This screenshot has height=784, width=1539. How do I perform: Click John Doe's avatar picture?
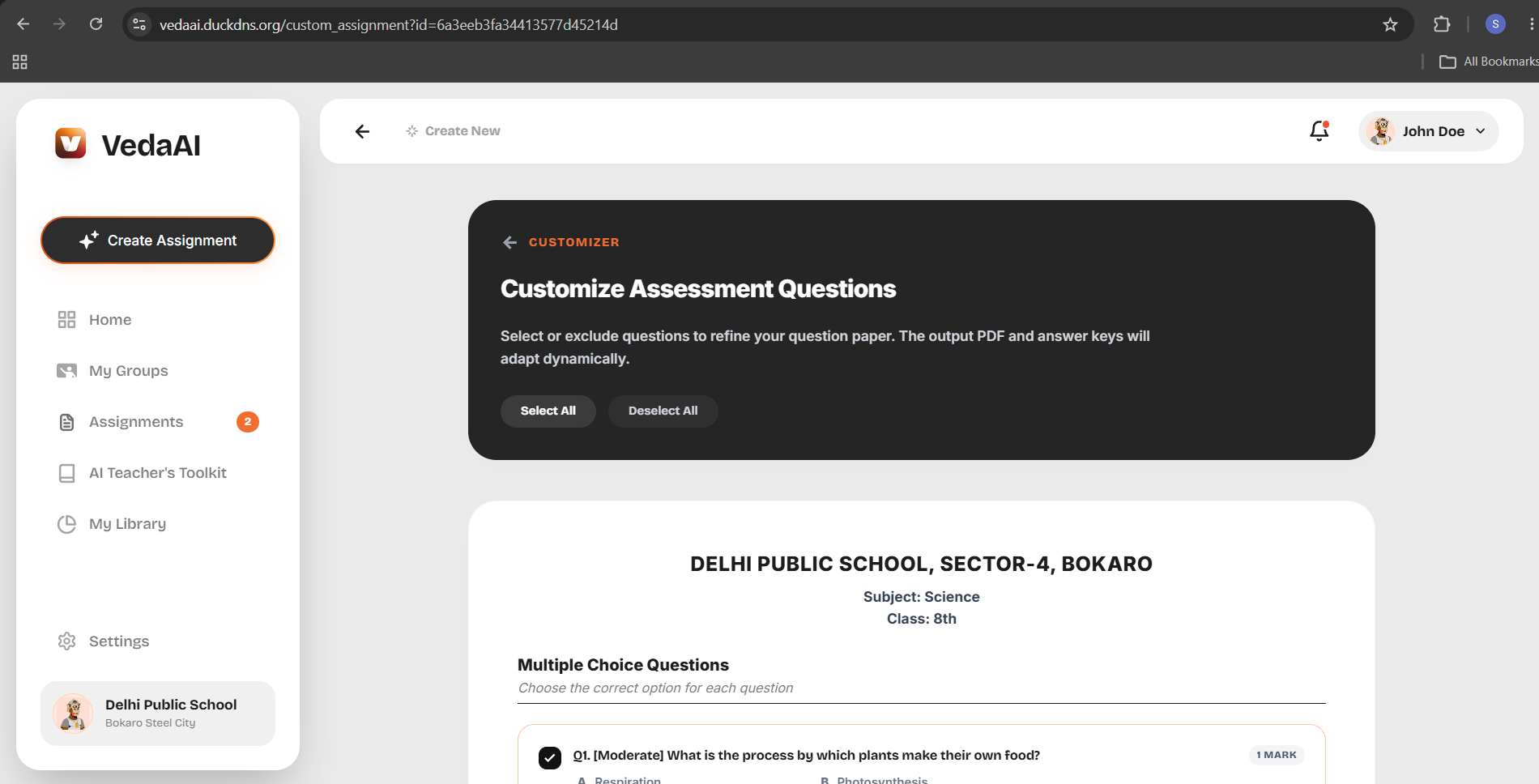coord(1381,131)
